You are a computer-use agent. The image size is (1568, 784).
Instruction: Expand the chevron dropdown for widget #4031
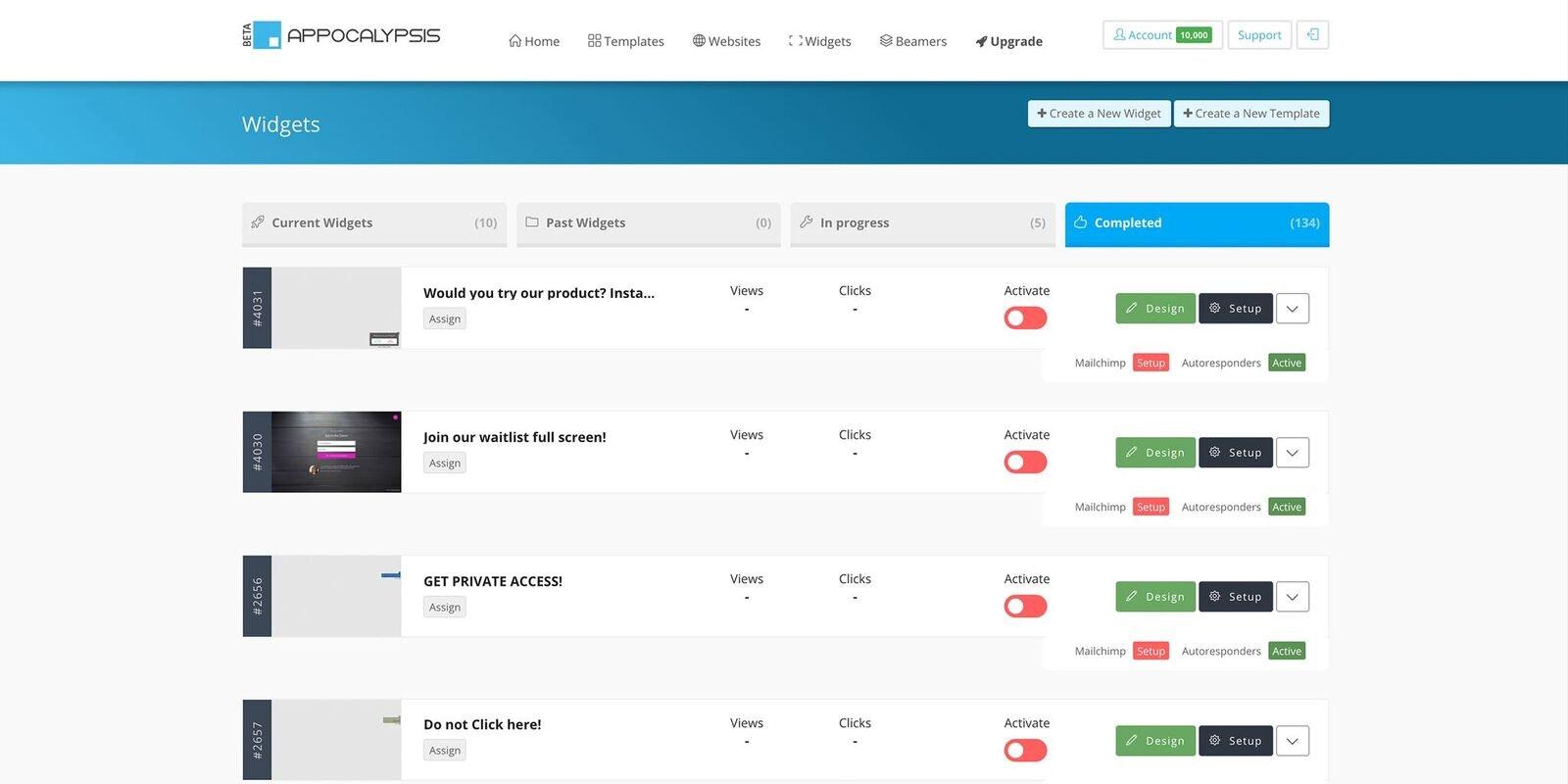tap(1293, 309)
